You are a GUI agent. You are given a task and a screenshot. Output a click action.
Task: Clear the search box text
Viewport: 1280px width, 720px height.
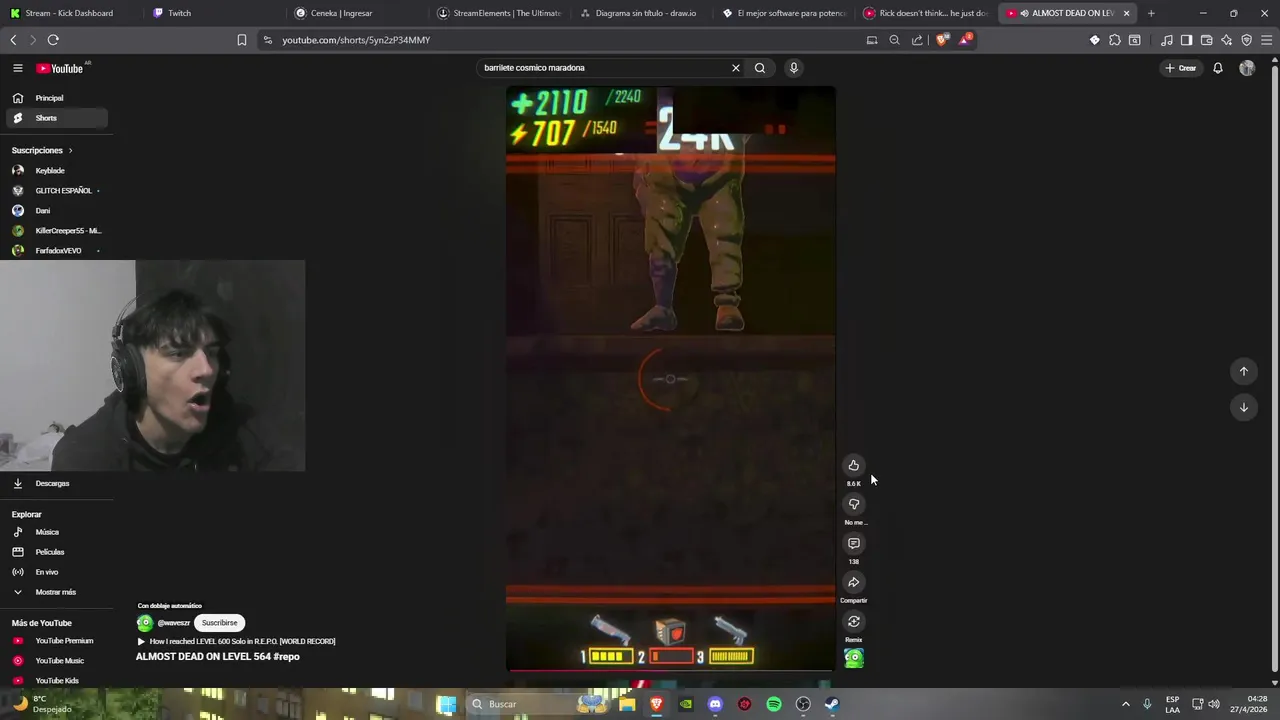point(736,68)
